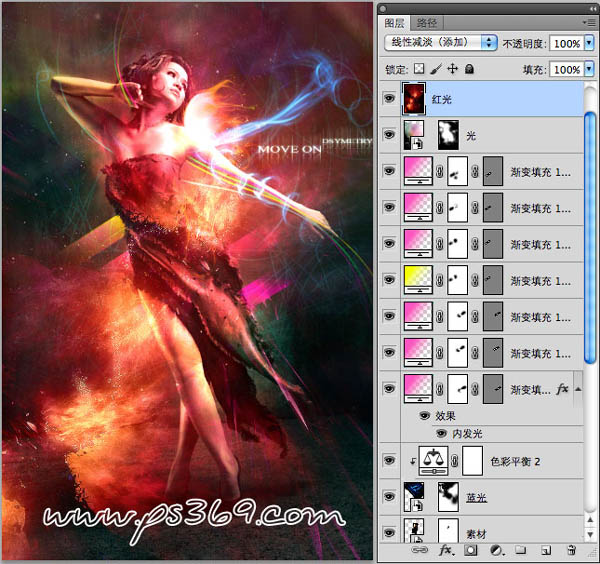This screenshot has width=600, height=564.
Task: Click the 素材 layer name
Action: click(476, 533)
